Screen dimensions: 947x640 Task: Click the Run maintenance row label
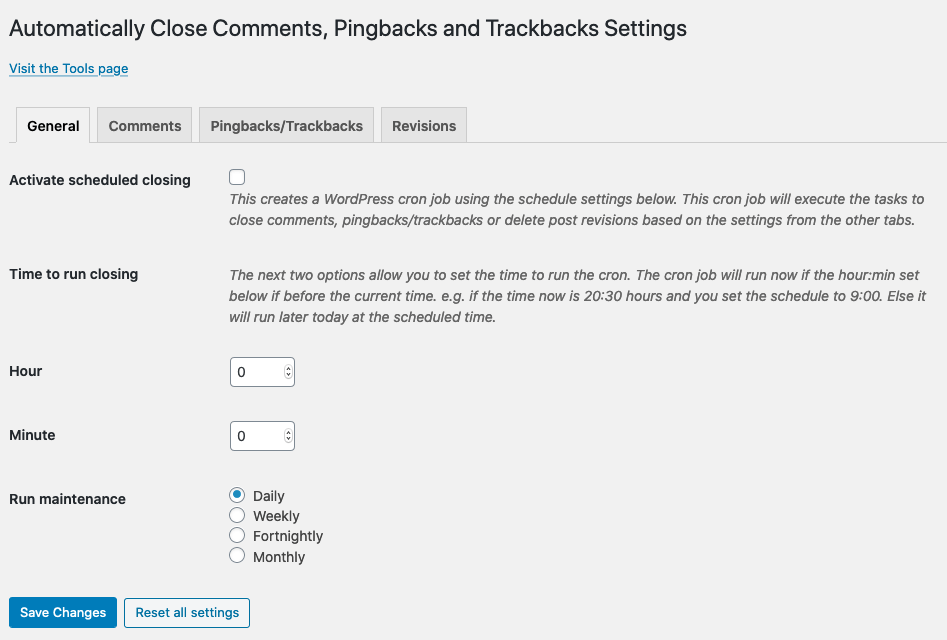[67, 499]
